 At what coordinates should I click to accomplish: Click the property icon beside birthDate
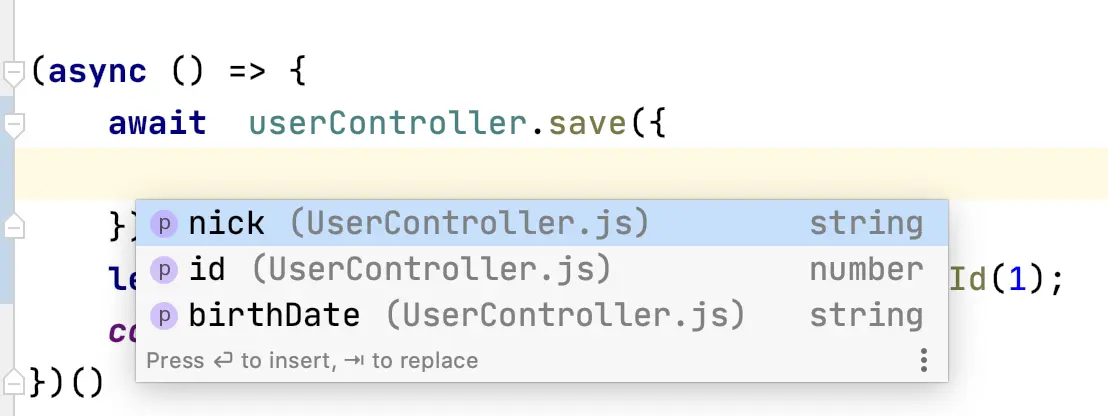tap(164, 316)
